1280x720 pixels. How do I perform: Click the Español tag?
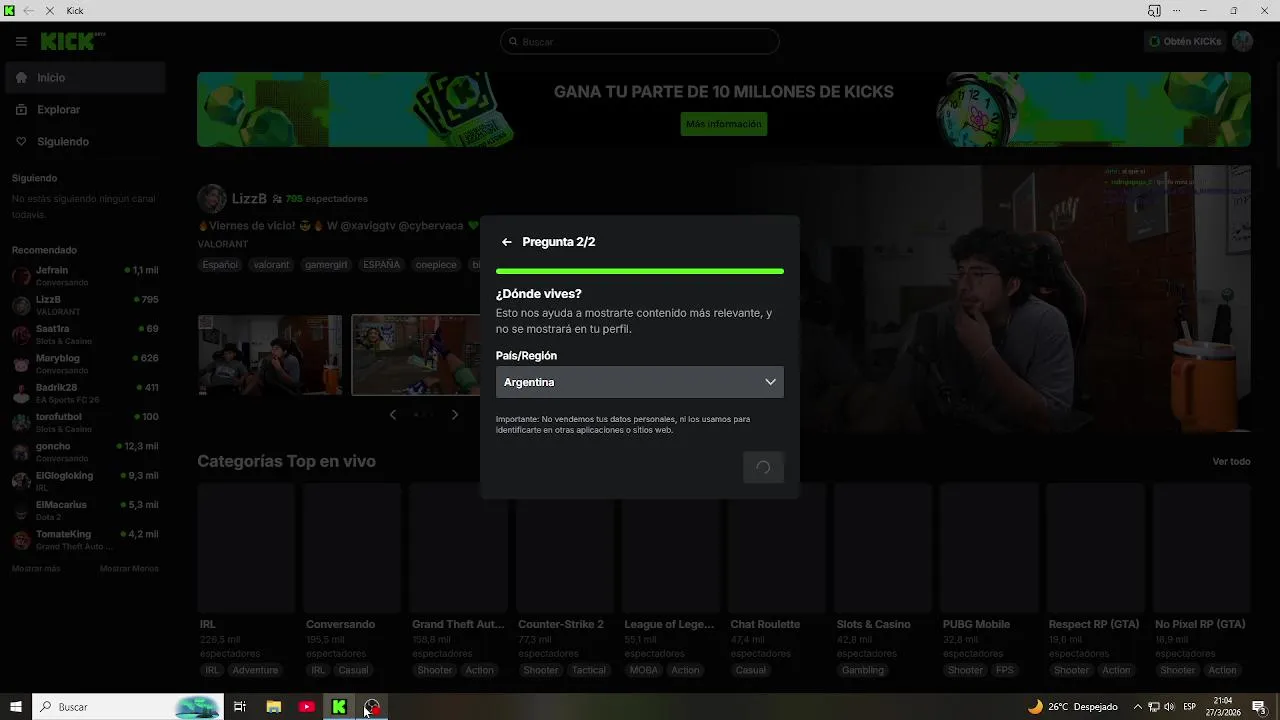[x=220, y=265]
